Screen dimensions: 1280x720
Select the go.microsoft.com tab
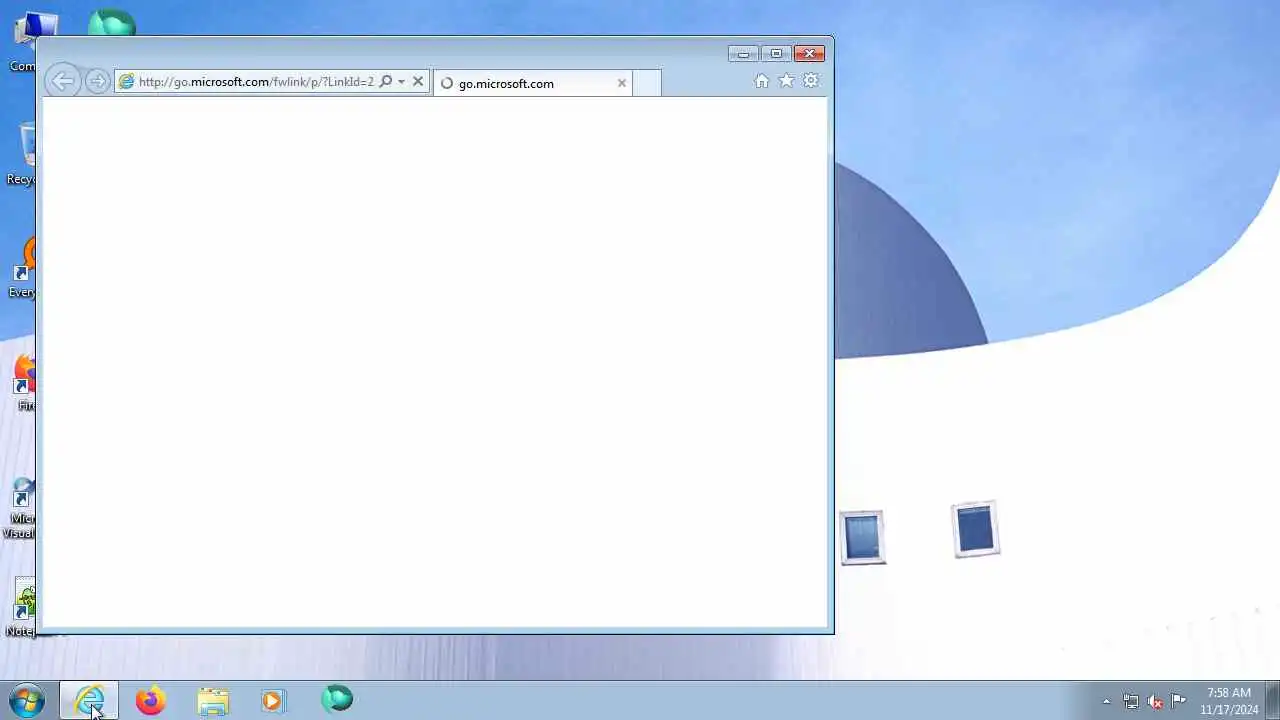click(533, 83)
